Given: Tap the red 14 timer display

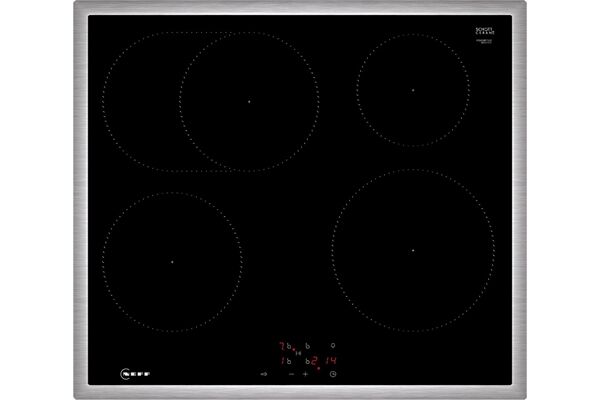Looking at the screenshot, I should coord(331,361).
